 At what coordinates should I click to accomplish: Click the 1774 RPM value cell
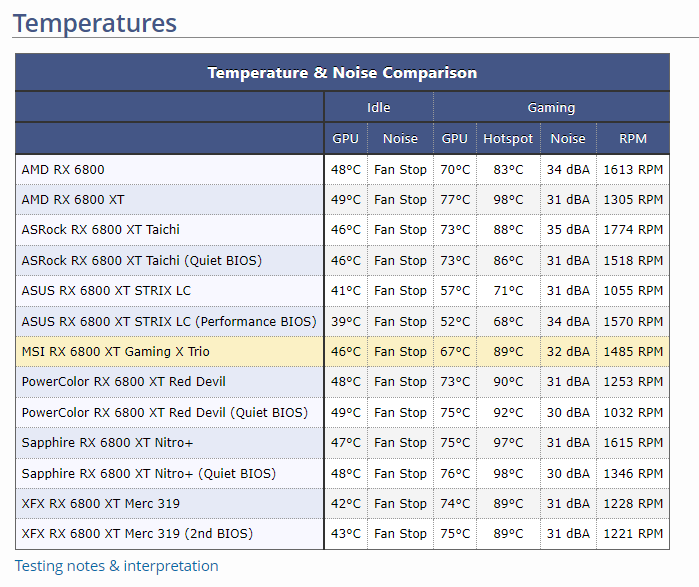pos(632,229)
